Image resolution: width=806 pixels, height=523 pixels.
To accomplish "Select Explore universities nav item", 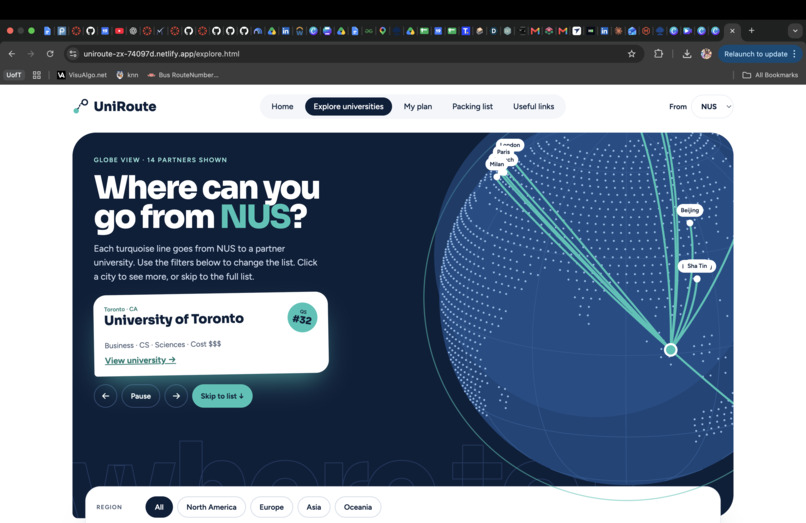I will (x=349, y=106).
